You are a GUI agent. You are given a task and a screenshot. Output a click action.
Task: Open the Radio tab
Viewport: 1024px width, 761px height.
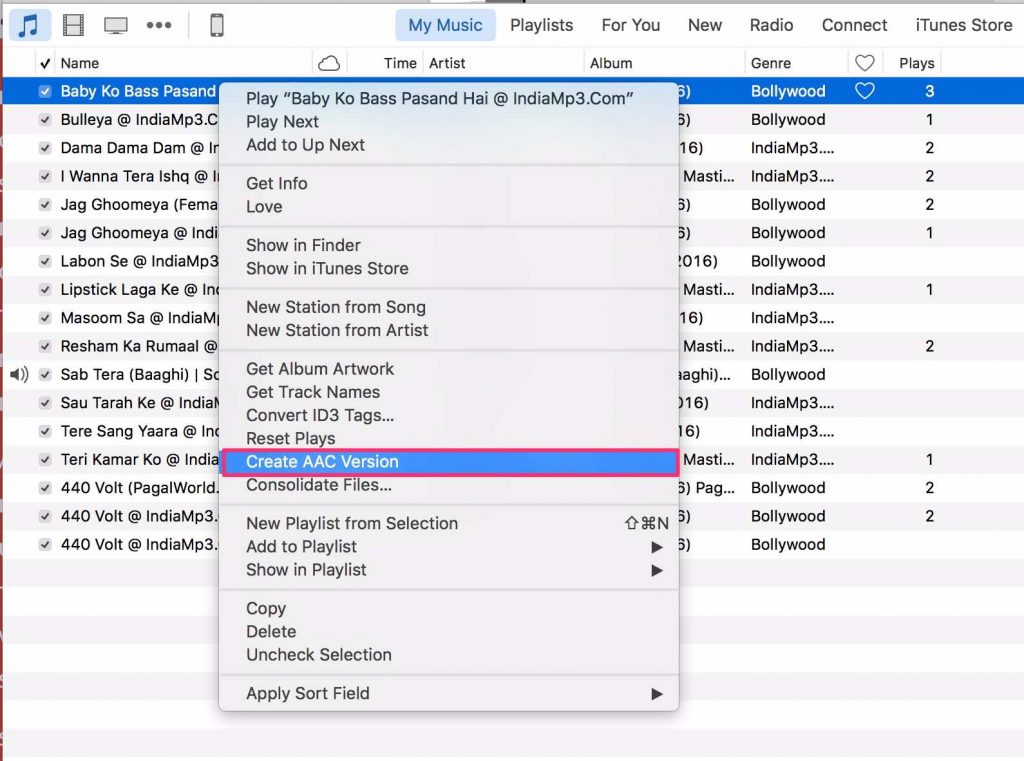coord(771,25)
